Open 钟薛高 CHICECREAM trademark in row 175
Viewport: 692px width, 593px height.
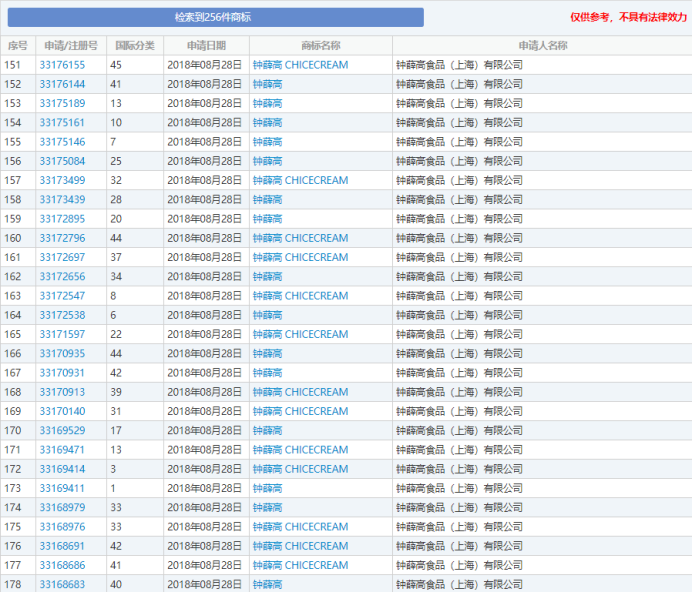tap(301, 527)
